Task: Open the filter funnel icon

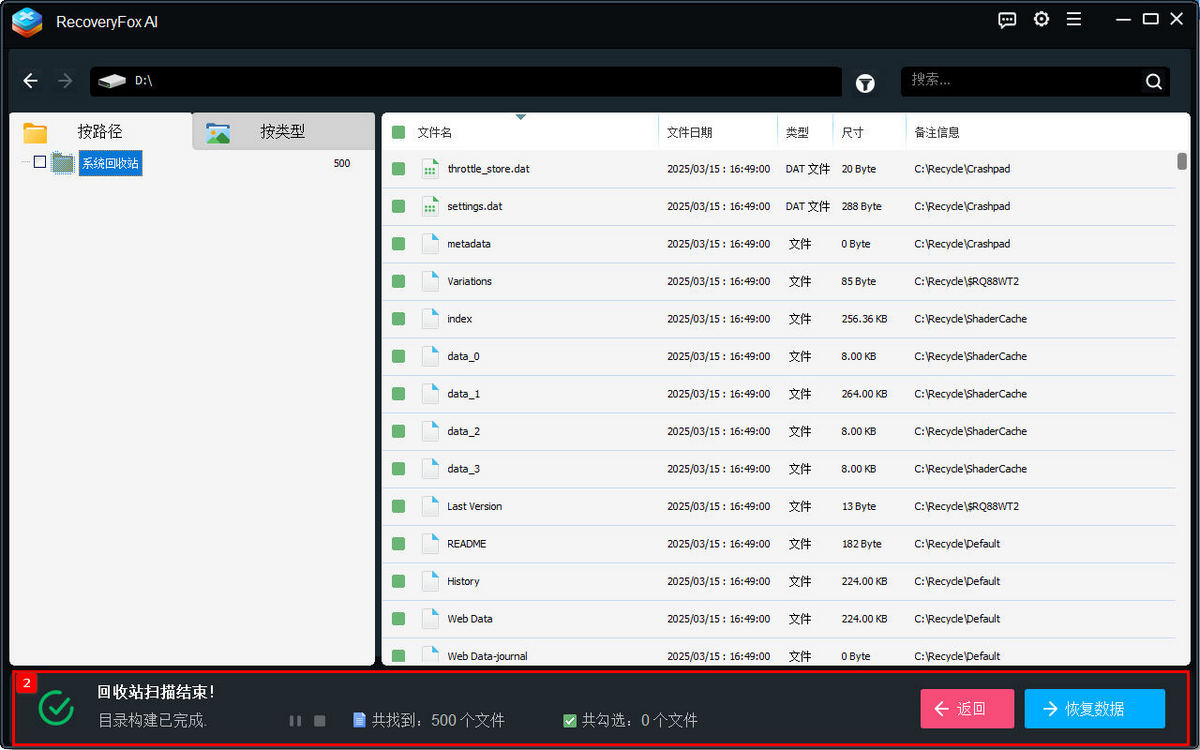Action: pyautogui.click(x=865, y=84)
